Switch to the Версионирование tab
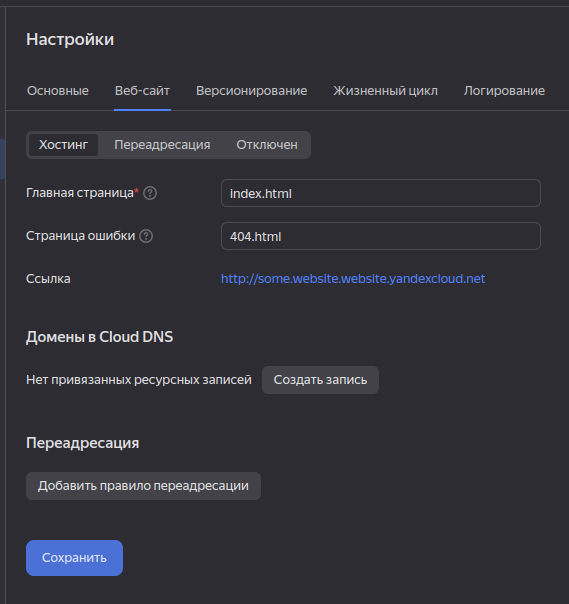This screenshot has height=604, width=569. [252, 91]
